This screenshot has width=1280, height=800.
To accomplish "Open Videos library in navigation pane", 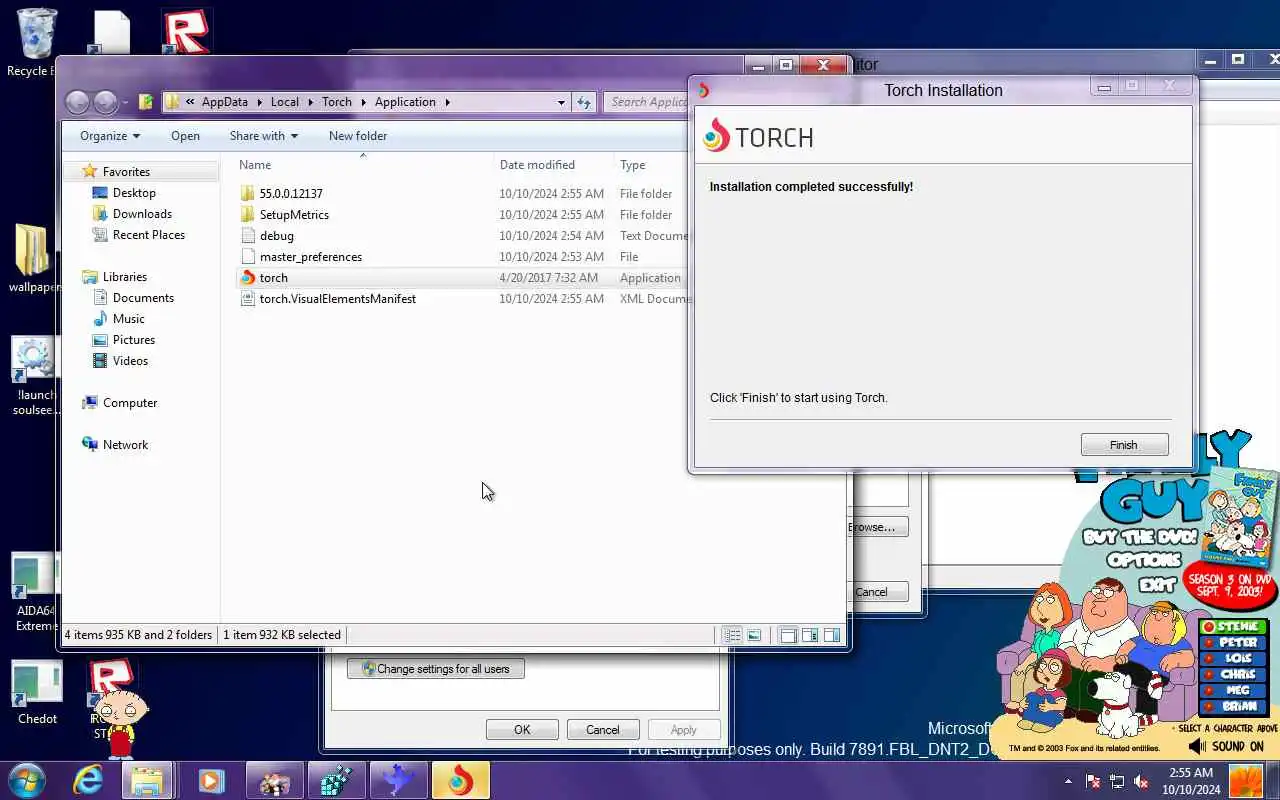I will 130,361.
